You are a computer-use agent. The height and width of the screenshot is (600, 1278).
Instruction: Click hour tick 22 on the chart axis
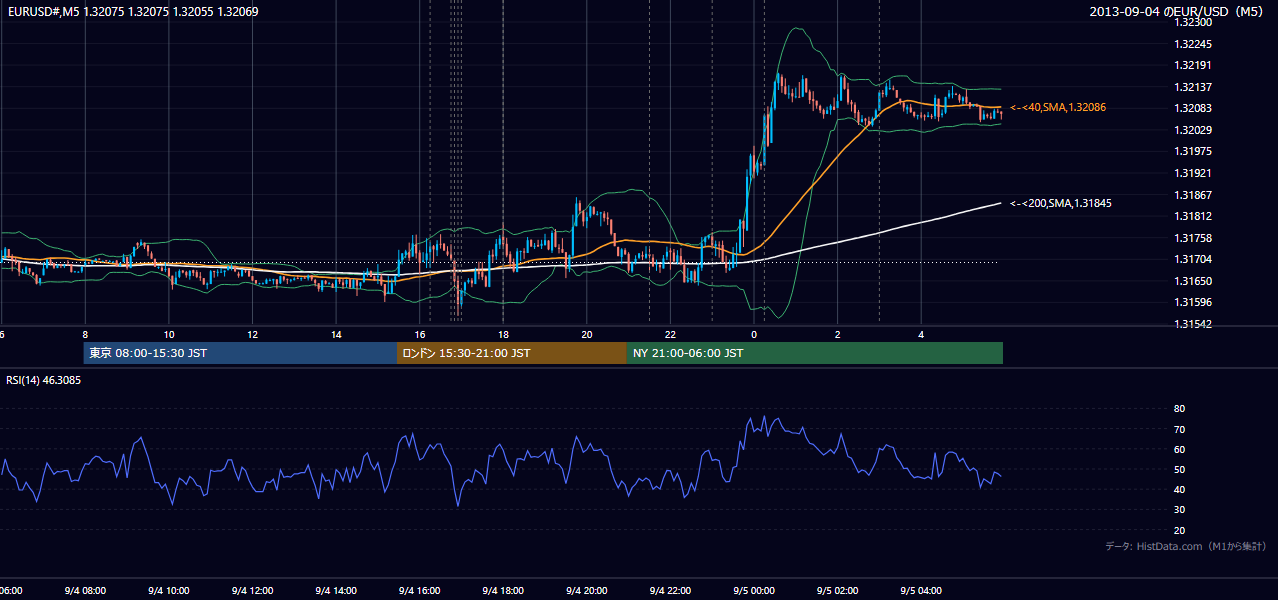pos(670,334)
